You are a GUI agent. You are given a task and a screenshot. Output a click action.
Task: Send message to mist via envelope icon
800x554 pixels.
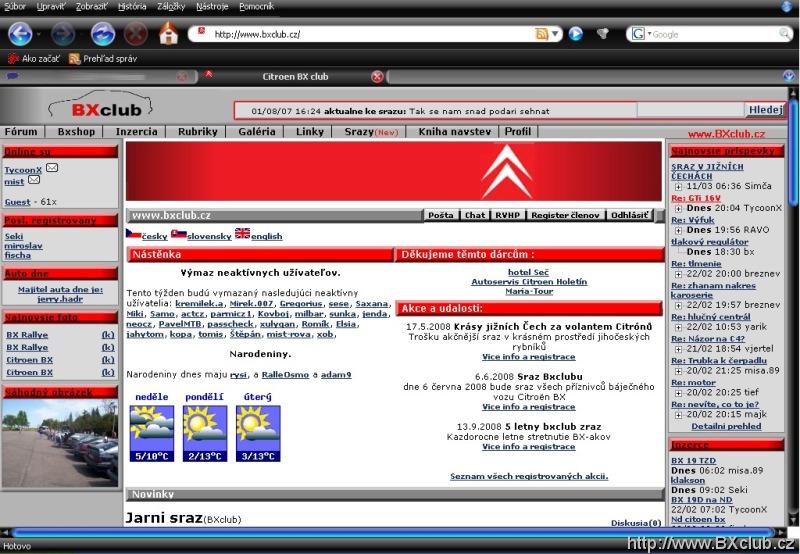(x=34, y=180)
